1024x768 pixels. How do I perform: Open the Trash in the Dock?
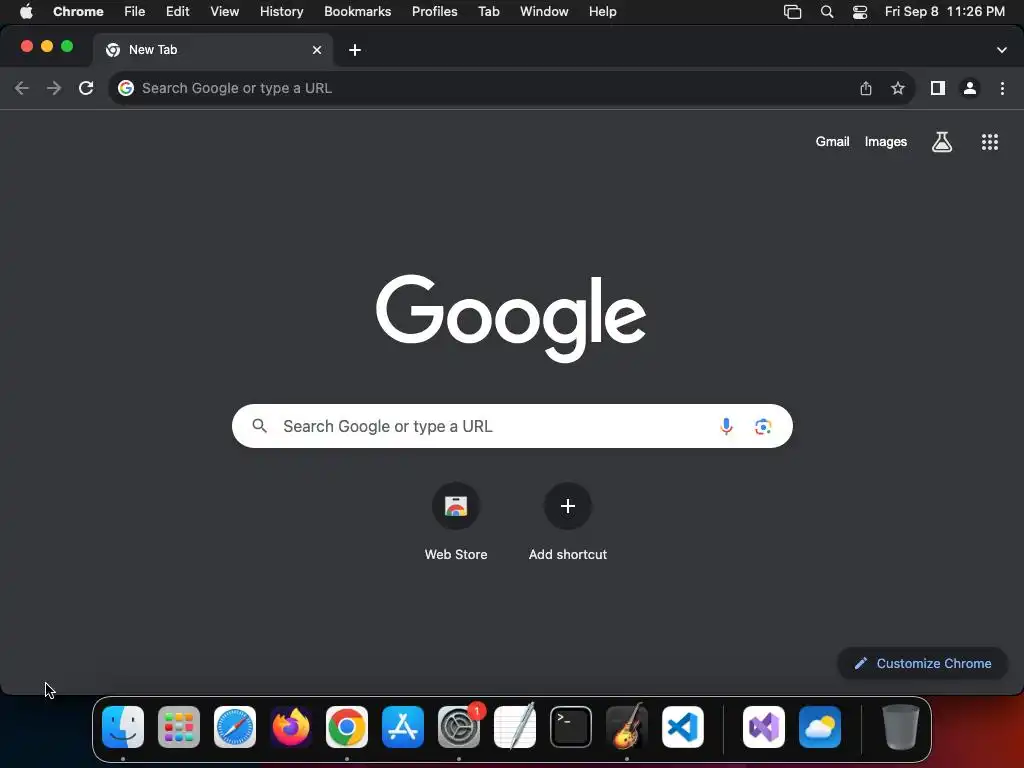(901, 727)
